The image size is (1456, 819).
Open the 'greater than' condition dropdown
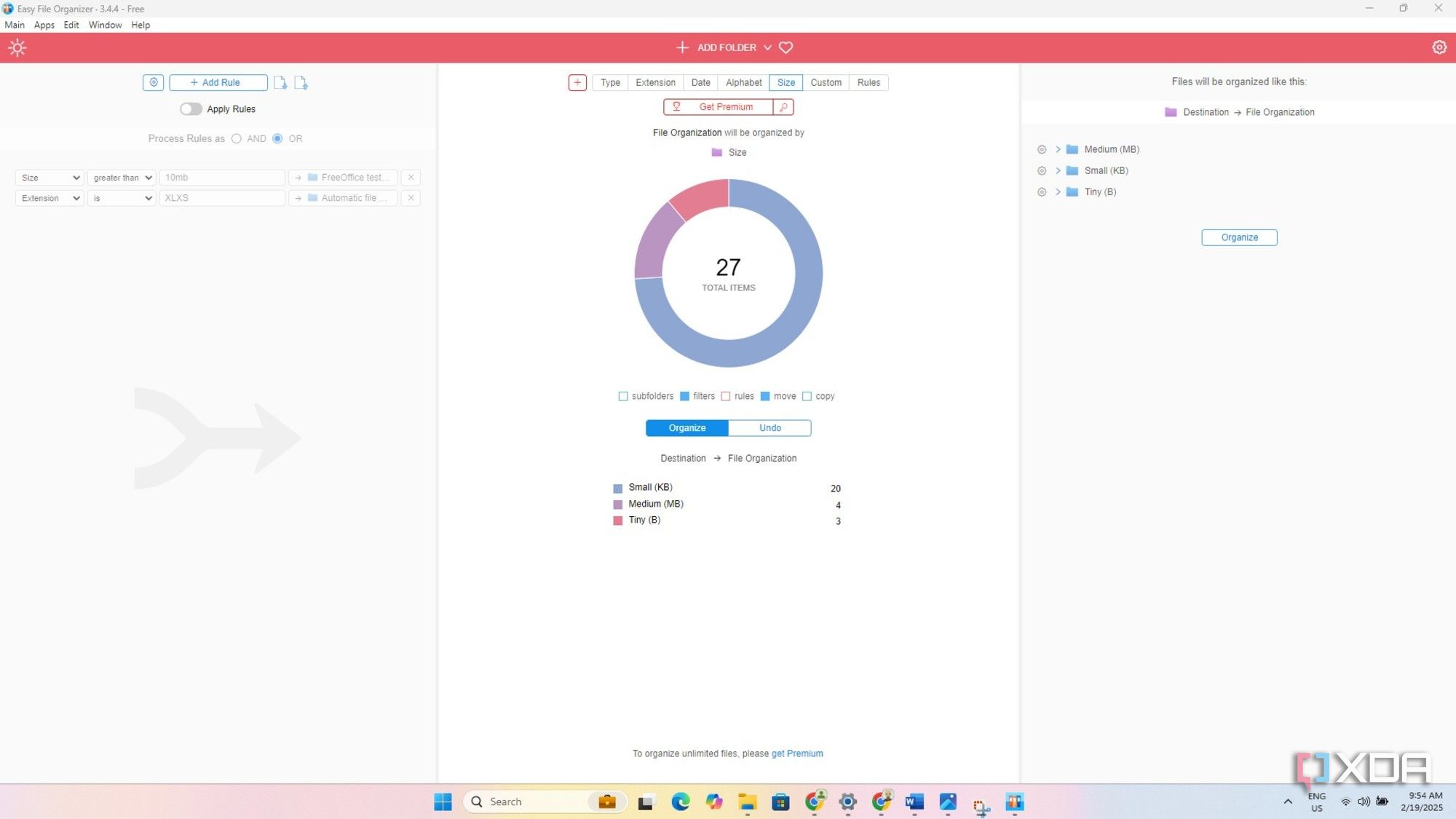coord(122,178)
